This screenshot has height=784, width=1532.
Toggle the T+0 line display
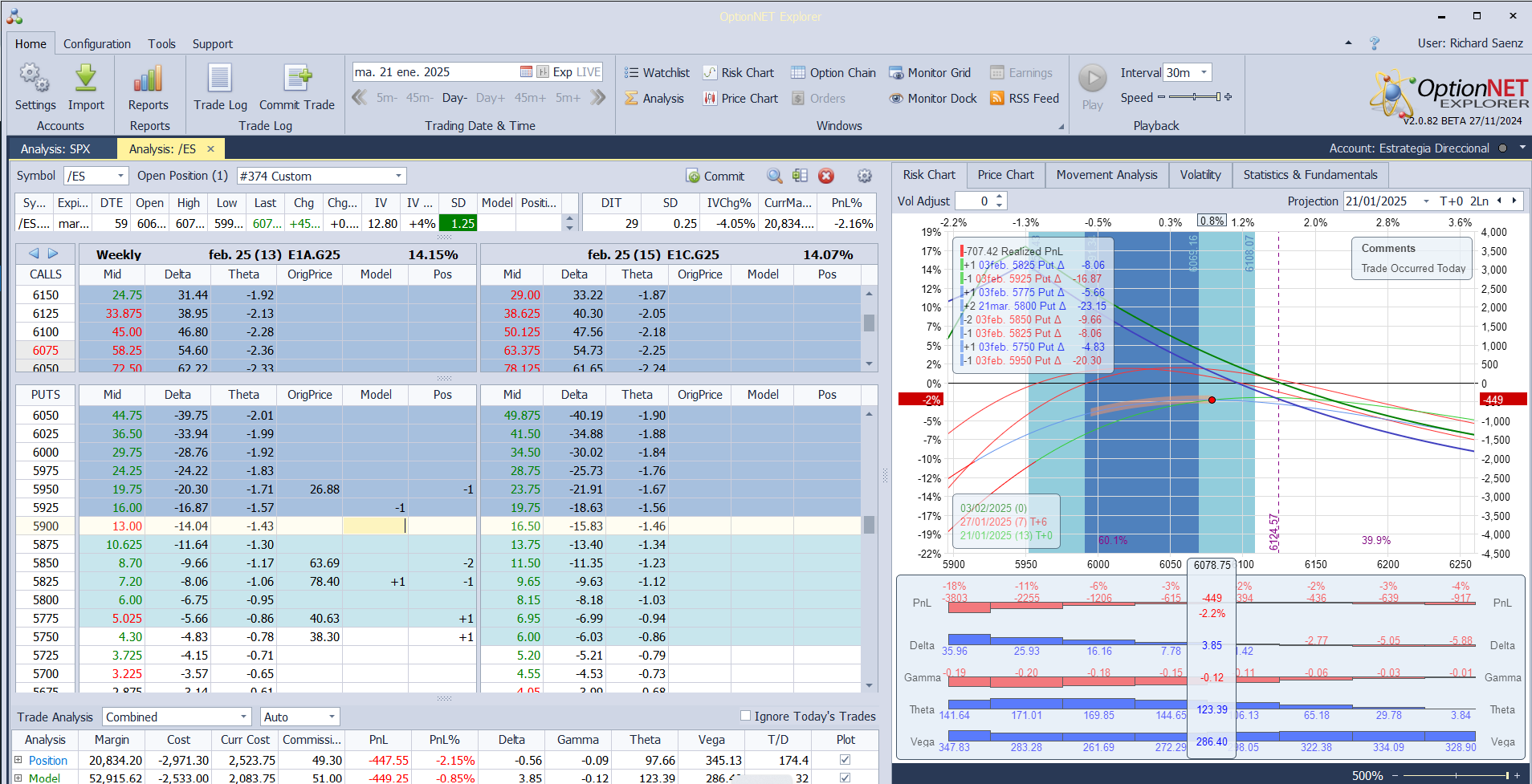pos(1452,201)
